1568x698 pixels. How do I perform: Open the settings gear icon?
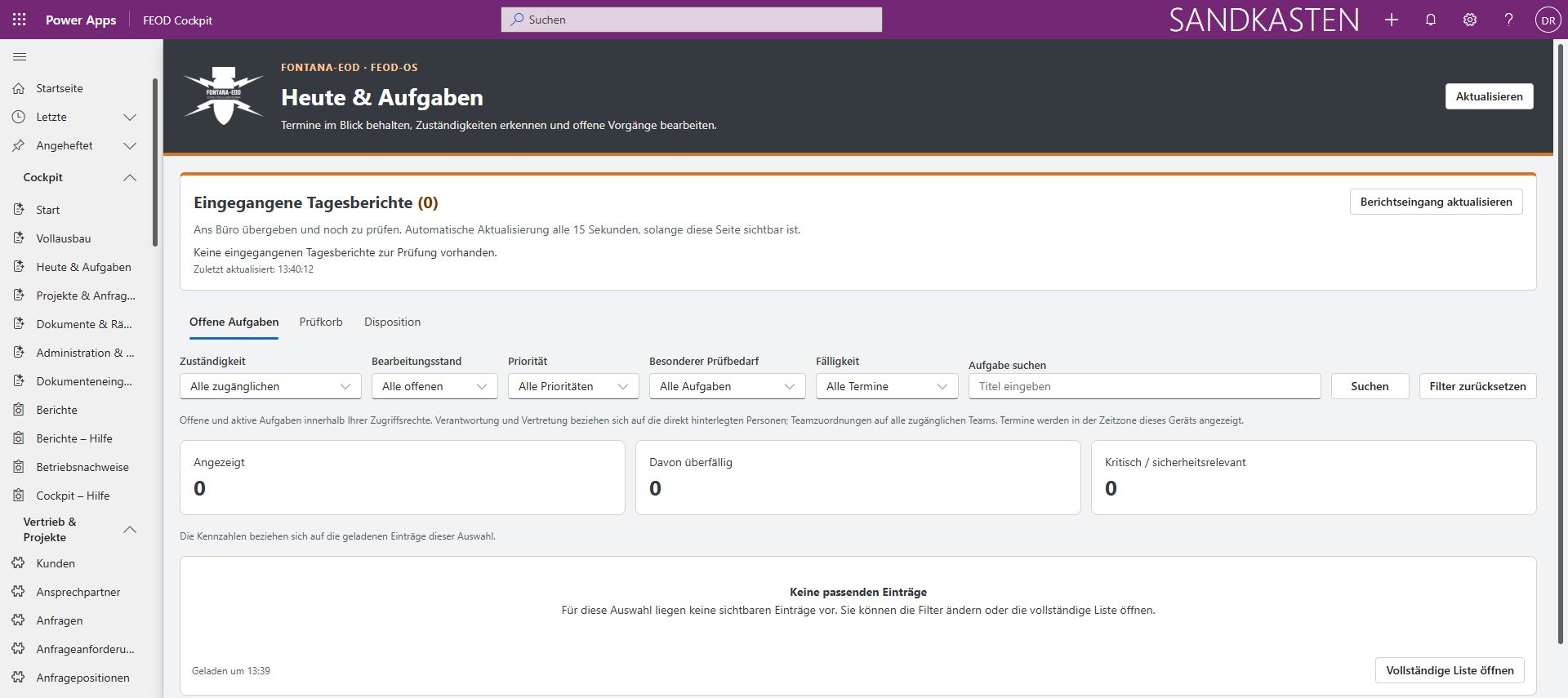1470,20
